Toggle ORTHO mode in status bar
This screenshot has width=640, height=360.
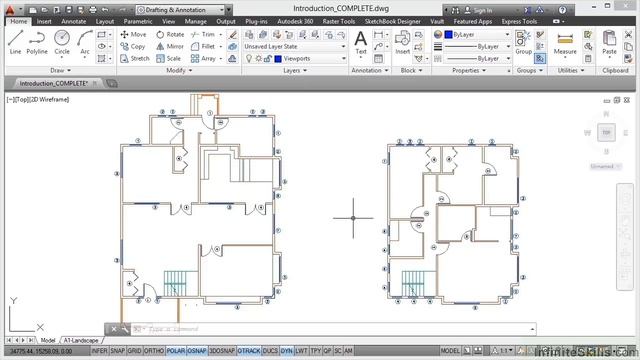click(x=154, y=351)
